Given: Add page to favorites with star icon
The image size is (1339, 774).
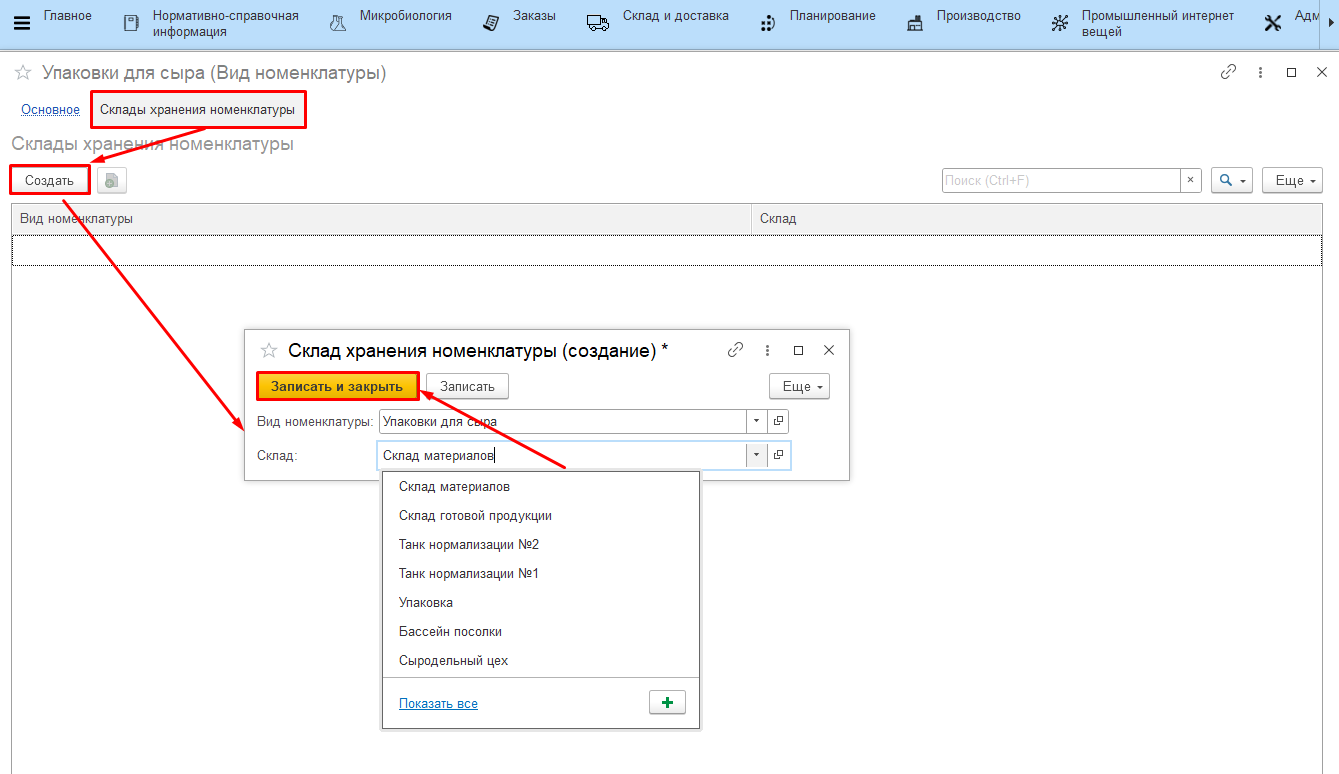Looking at the screenshot, I should pos(22,73).
